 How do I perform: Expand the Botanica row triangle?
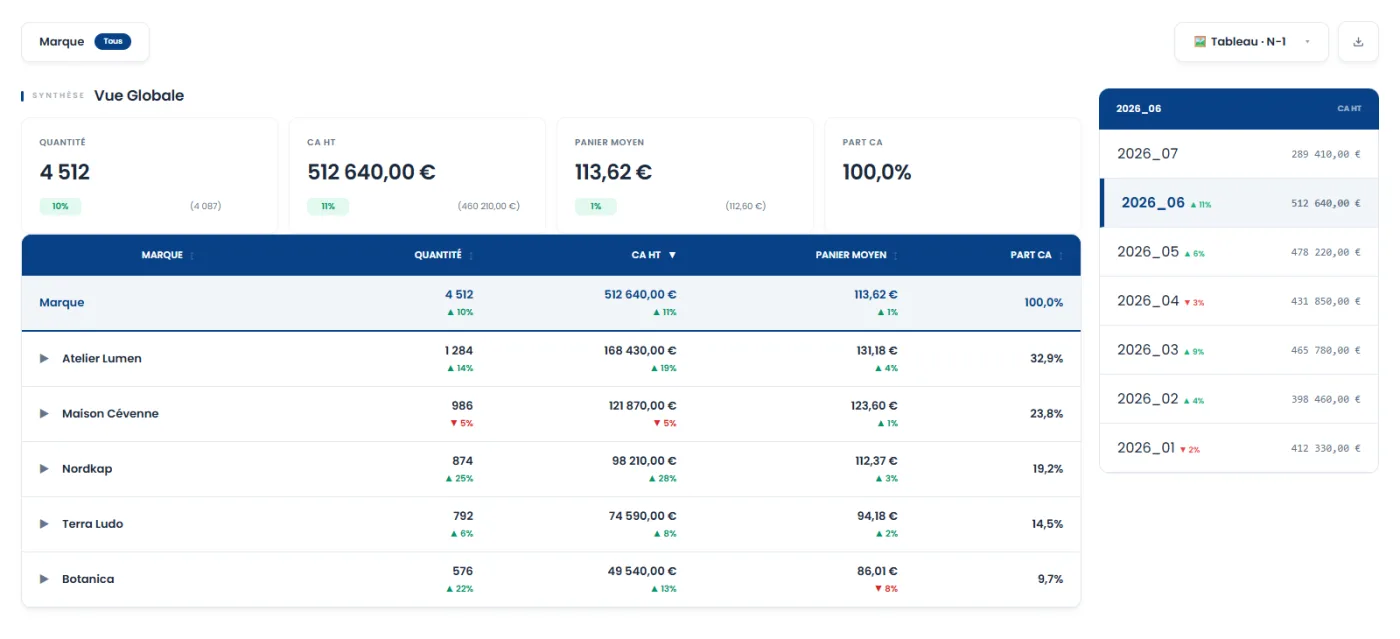coord(44,579)
